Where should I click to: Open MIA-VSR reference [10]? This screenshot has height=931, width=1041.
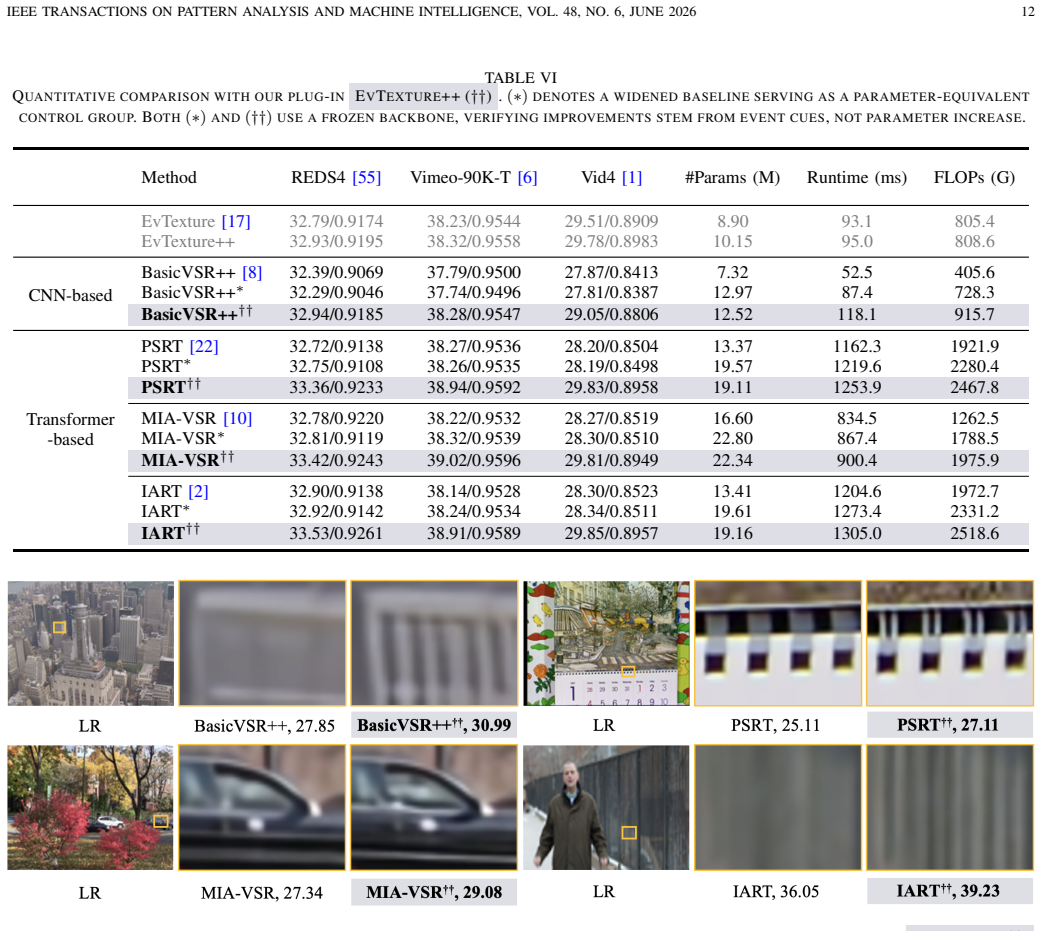(238, 418)
